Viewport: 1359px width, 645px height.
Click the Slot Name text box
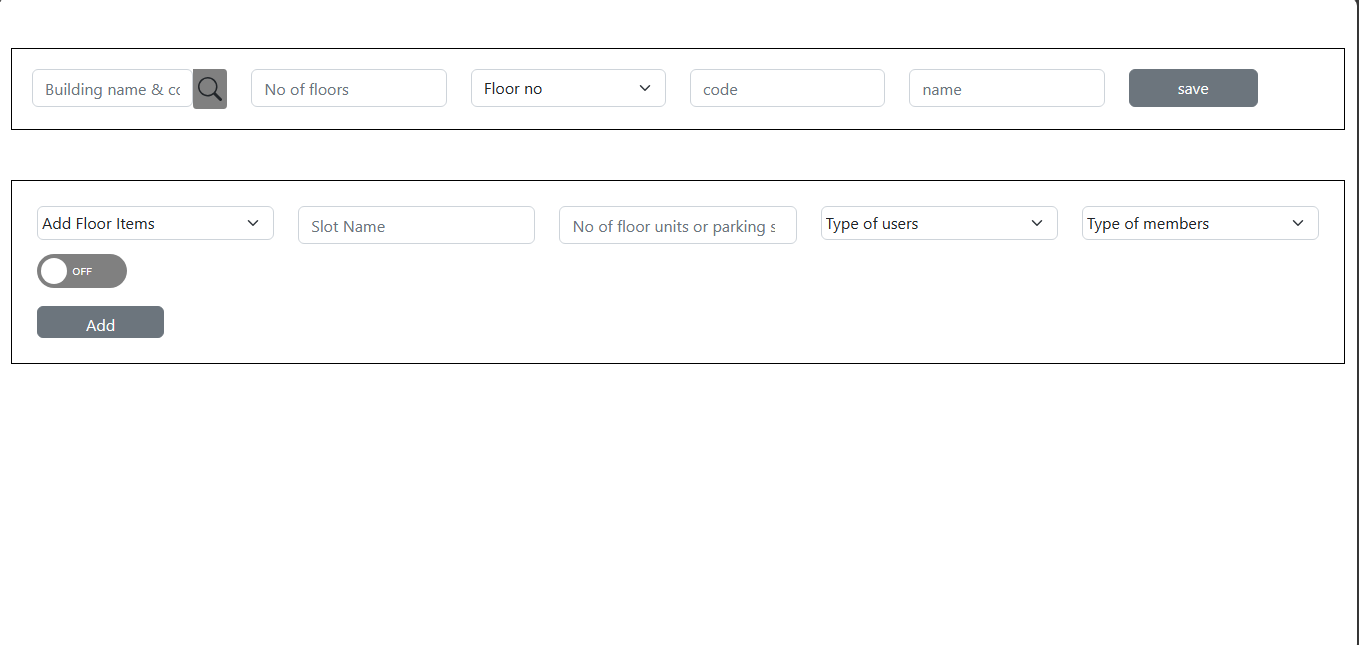[416, 225]
